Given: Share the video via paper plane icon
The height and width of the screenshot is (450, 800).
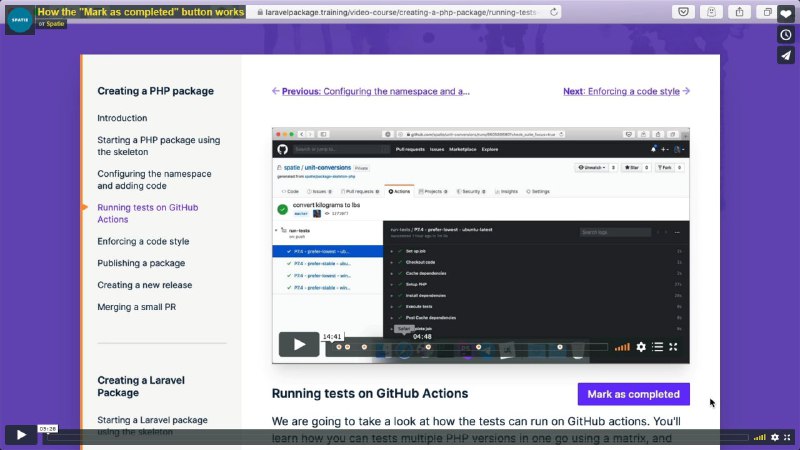Looking at the screenshot, I should pos(786,55).
